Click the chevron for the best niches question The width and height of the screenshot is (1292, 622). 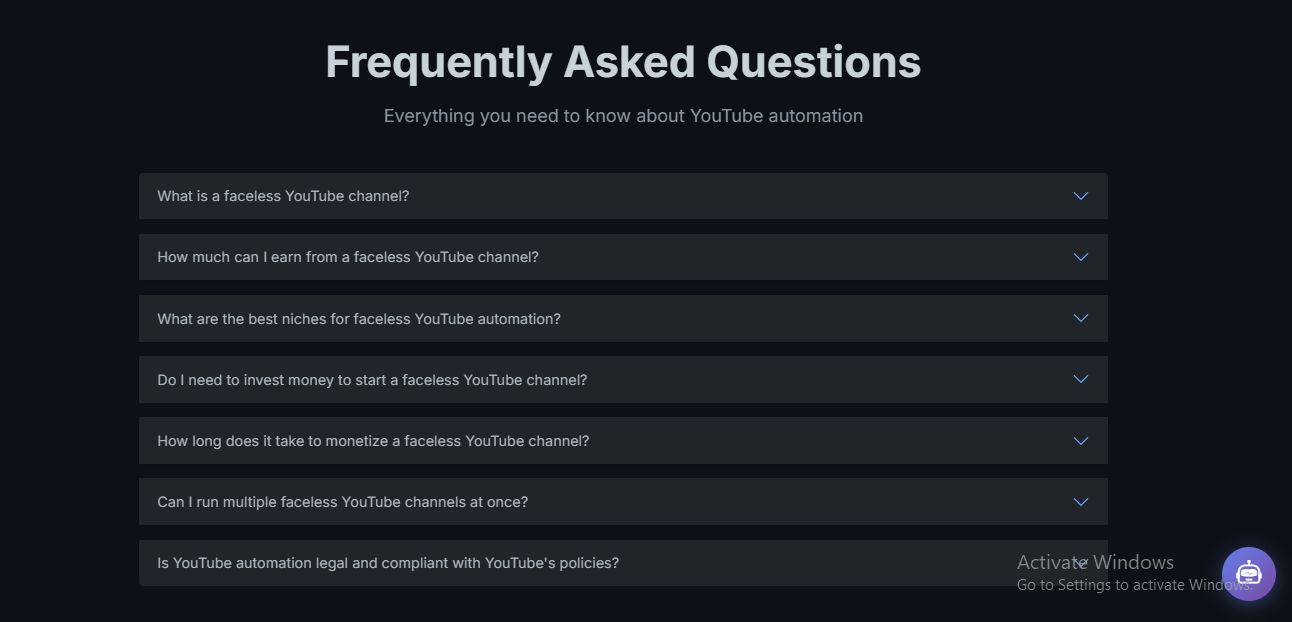tap(1080, 318)
